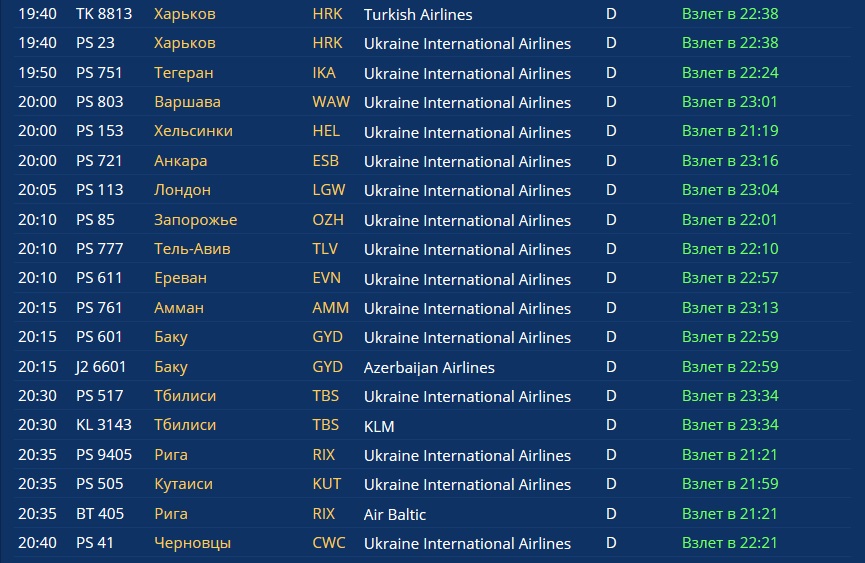
Task: Select the Ереван destination
Action: click(181, 278)
